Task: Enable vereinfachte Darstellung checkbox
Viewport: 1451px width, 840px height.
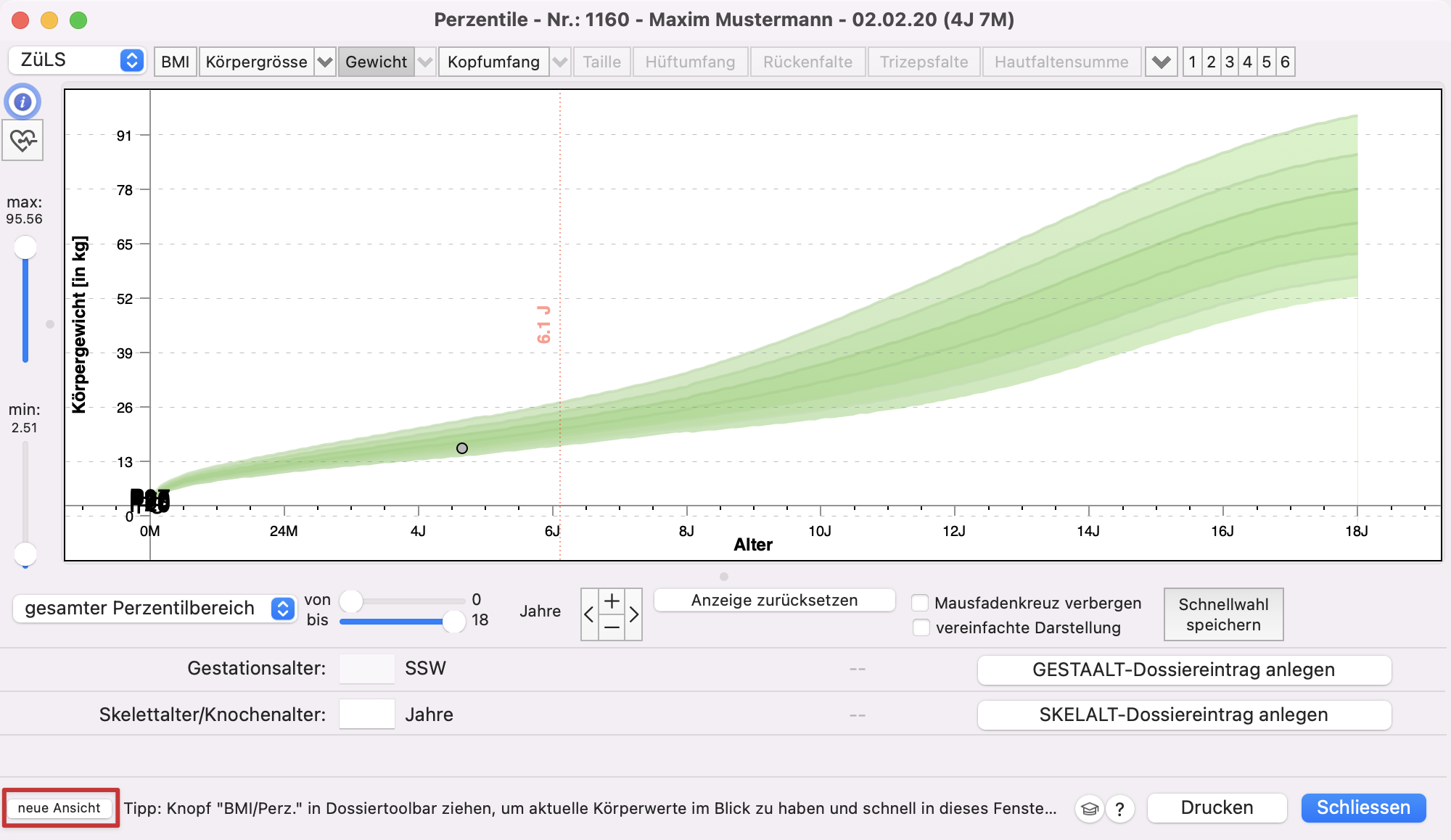Action: click(920, 627)
